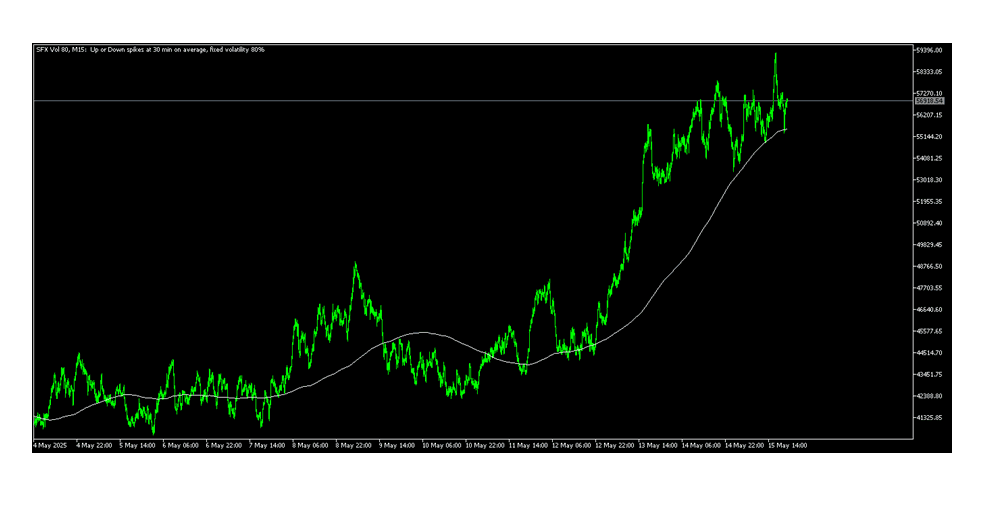The image size is (998, 505).
Task: Click the 44514.70 price axis label
Action: pyautogui.click(x=930, y=353)
